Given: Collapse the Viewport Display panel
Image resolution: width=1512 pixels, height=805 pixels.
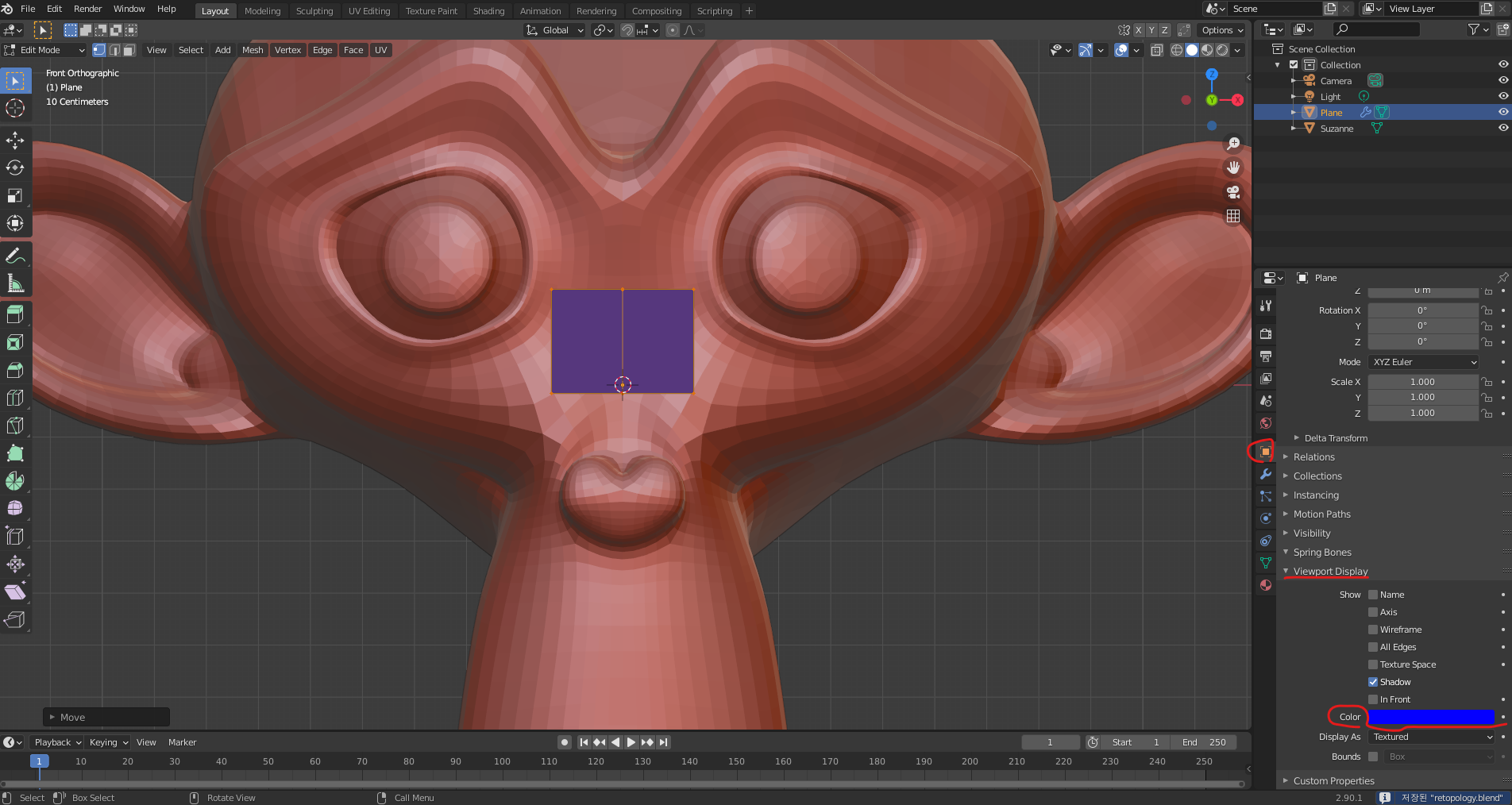Looking at the screenshot, I should [1330, 572].
